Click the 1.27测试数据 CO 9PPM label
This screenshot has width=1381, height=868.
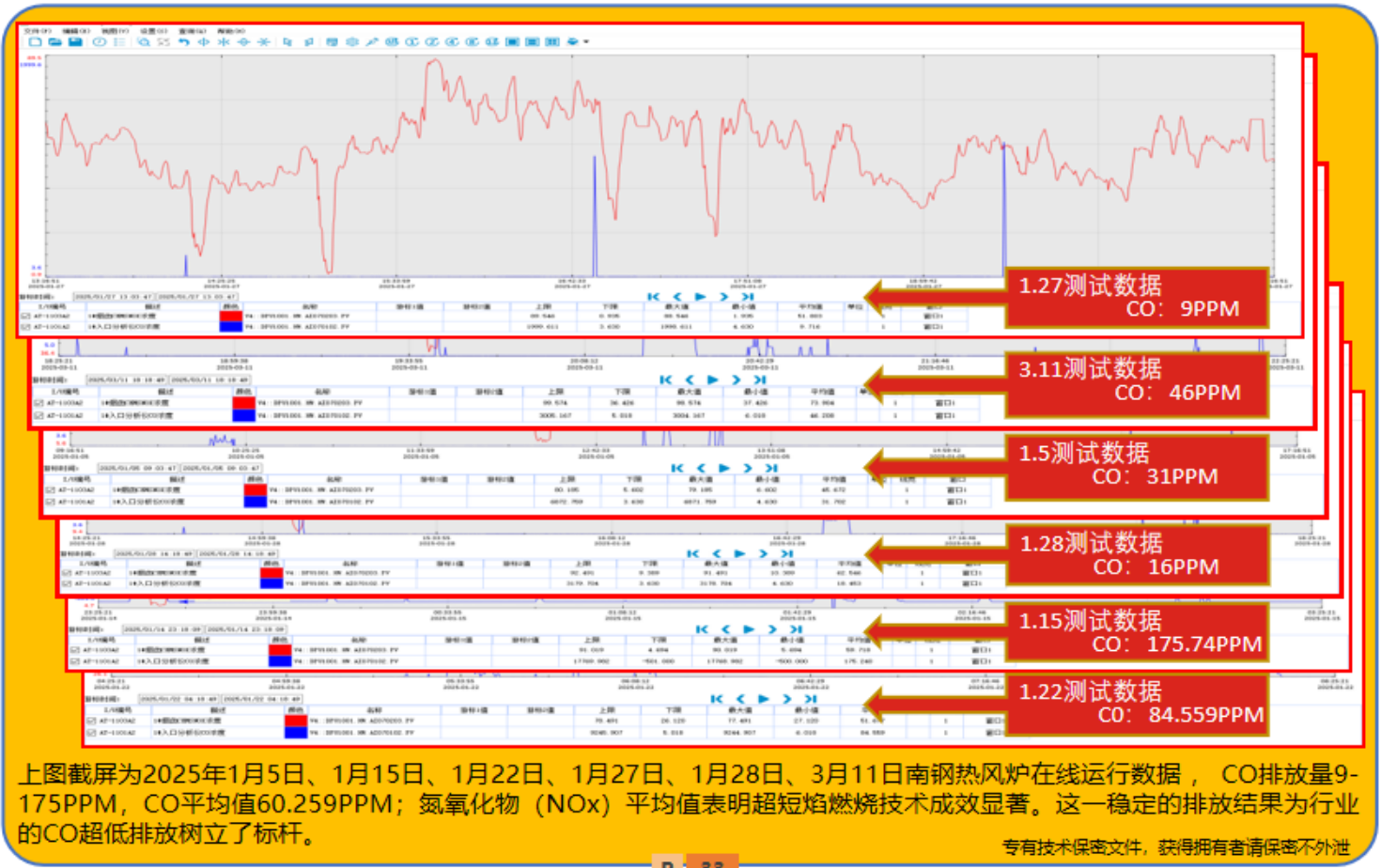pyautogui.click(x=1136, y=298)
